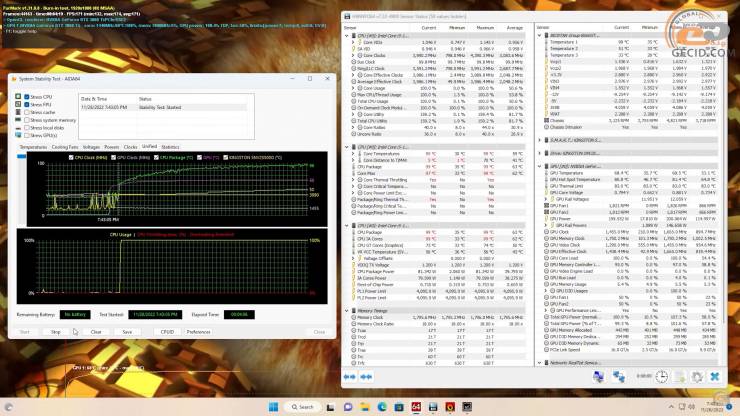The width and height of the screenshot is (740, 416).
Task: Click graph's blue vertical slider handle
Action: coord(21,156)
